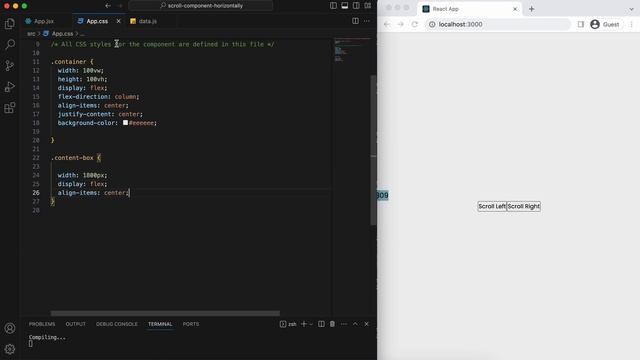Click the flex-direction: column line
This screenshot has height=360, width=640.
(98, 97)
